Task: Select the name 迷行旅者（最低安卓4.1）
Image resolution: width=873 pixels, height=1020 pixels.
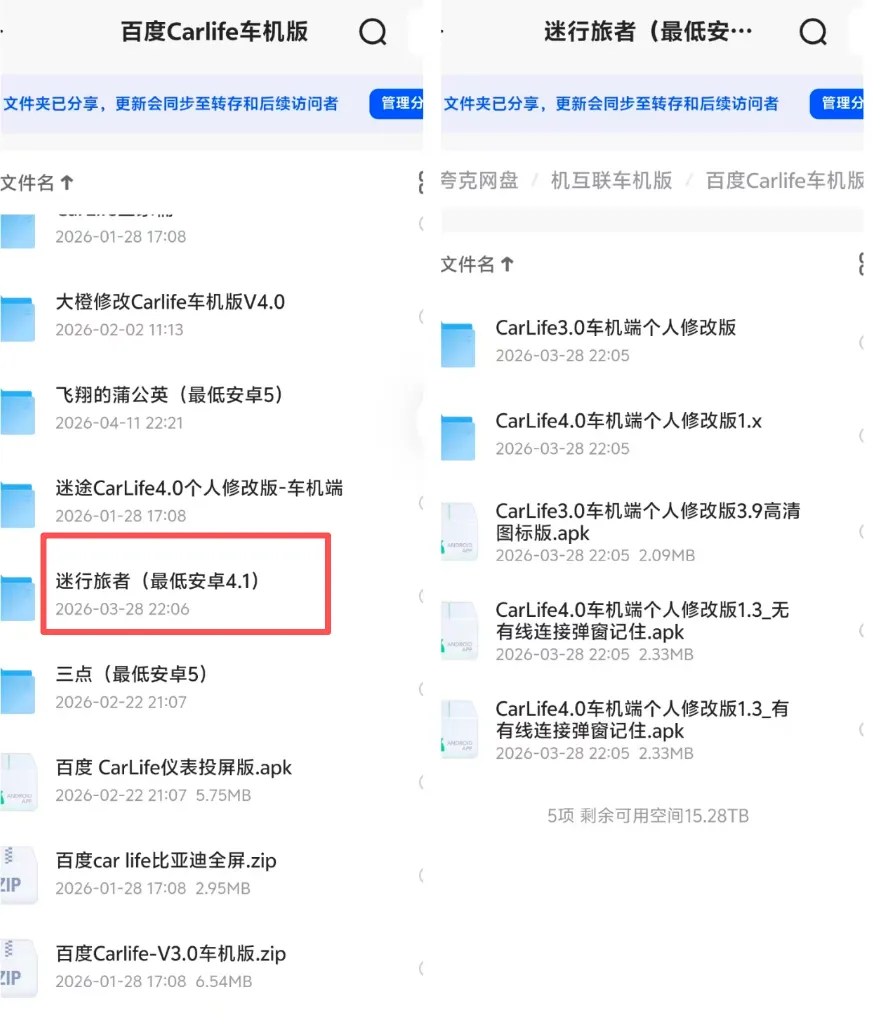Action: point(158,581)
